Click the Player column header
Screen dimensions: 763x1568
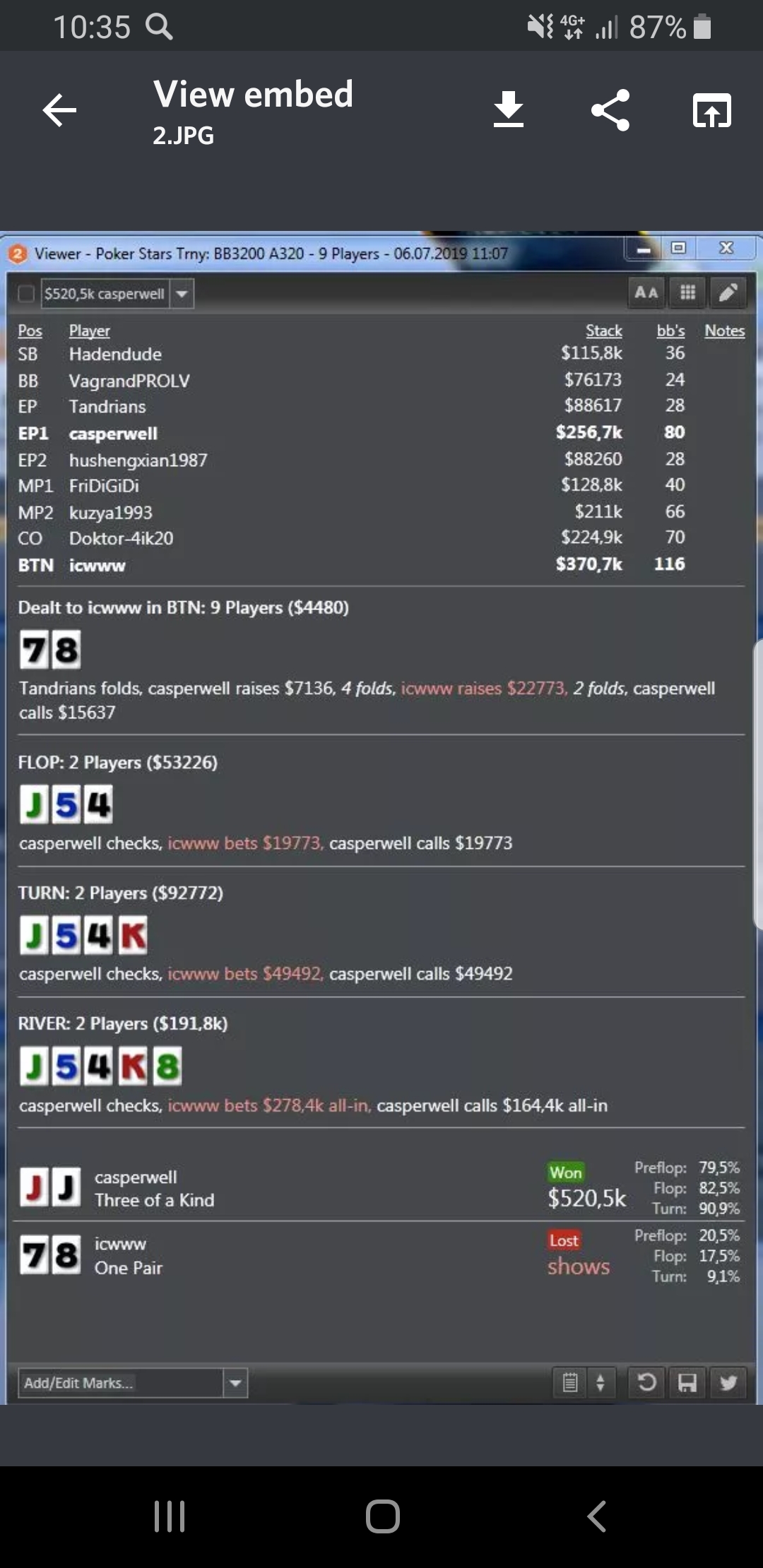pos(90,331)
